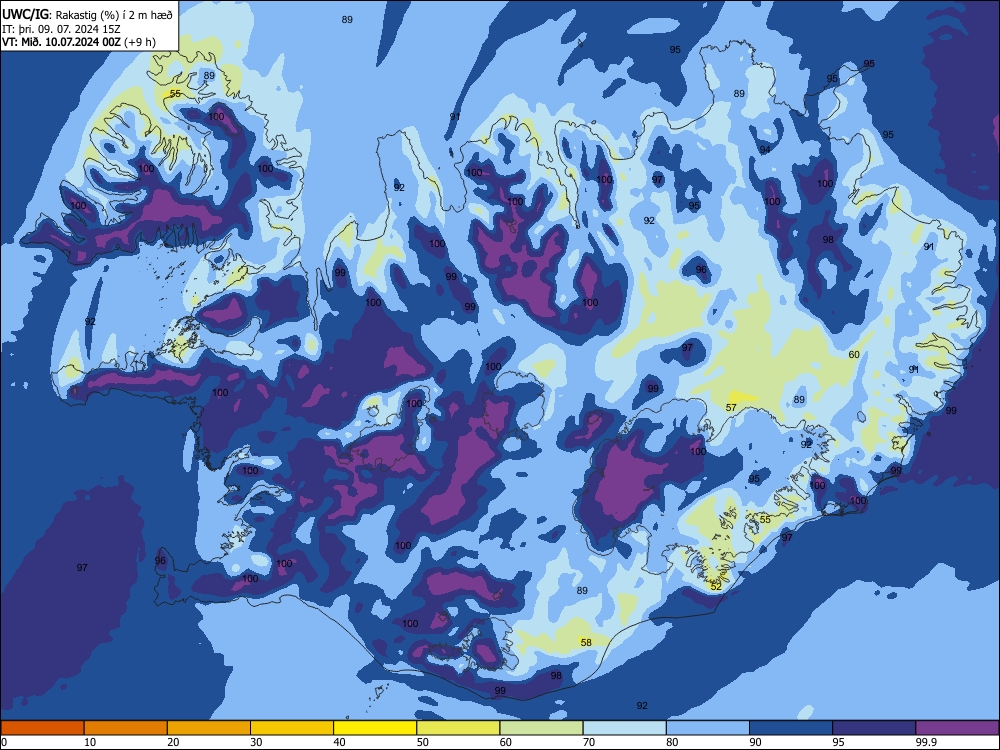The width and height of the screenshot is (1000, 750).
Task: Click the '10' legend scale label
Action: tap(90, 742)
